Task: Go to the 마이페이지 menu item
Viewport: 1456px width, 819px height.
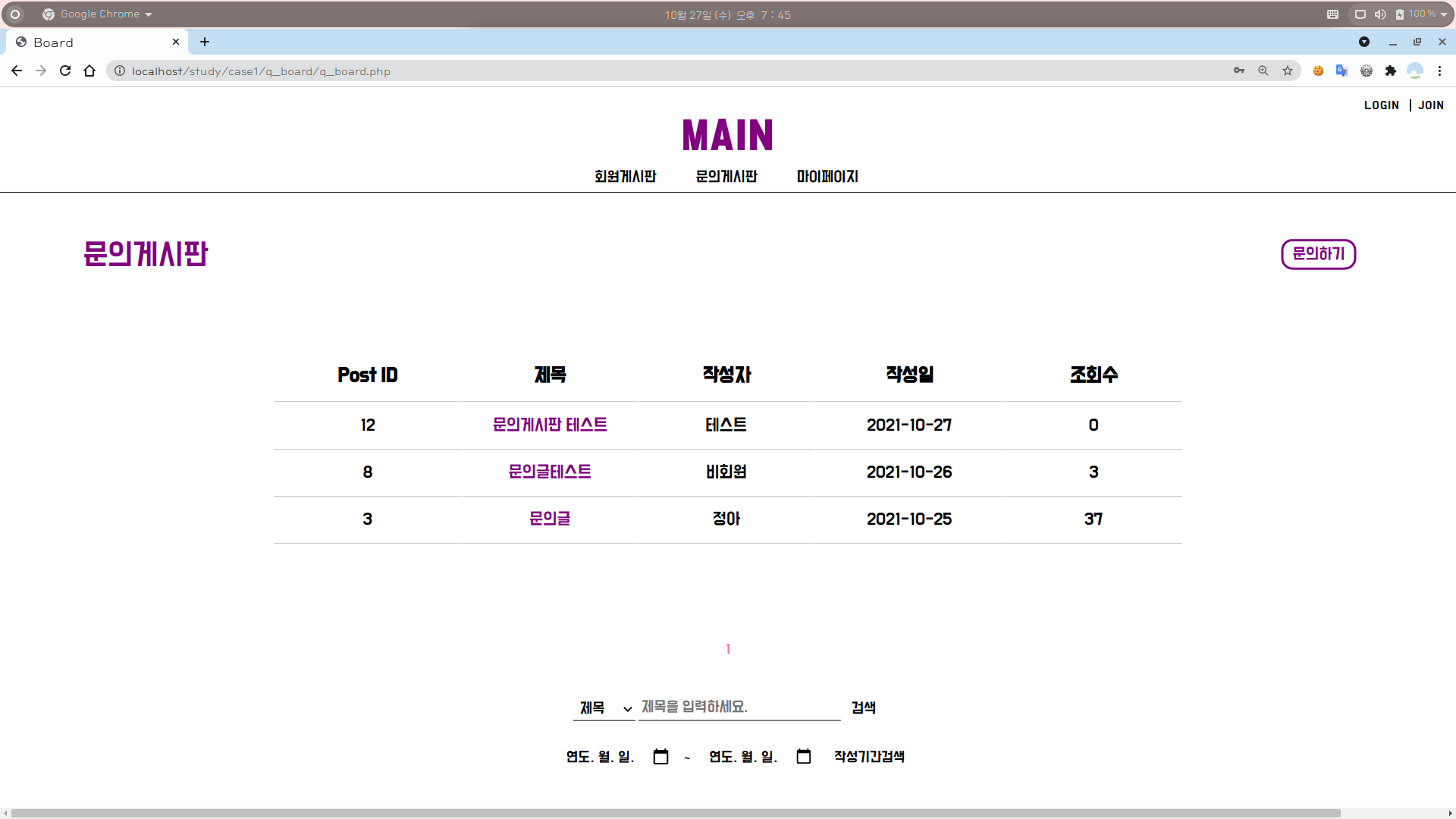Action: click(827, 176)
